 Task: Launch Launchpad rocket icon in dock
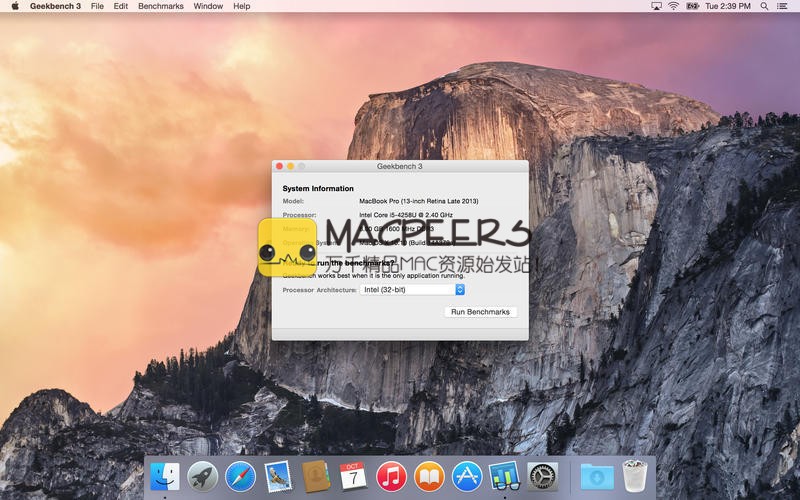tap(202, 477)
